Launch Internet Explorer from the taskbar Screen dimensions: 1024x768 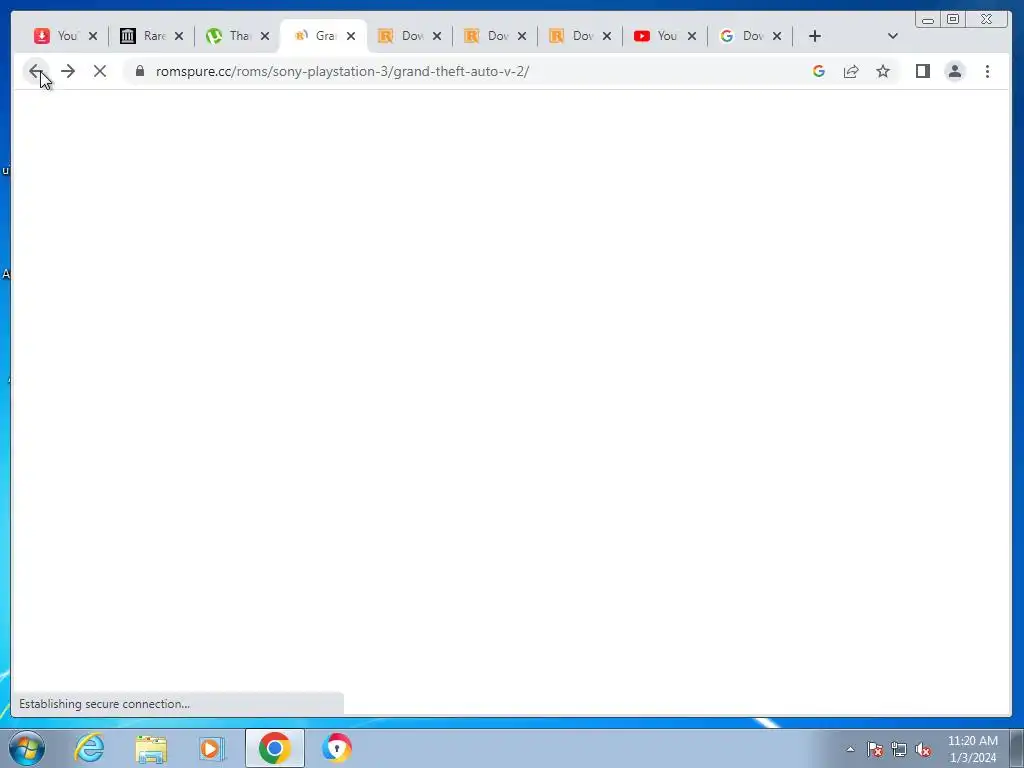[x=89, y=748]
